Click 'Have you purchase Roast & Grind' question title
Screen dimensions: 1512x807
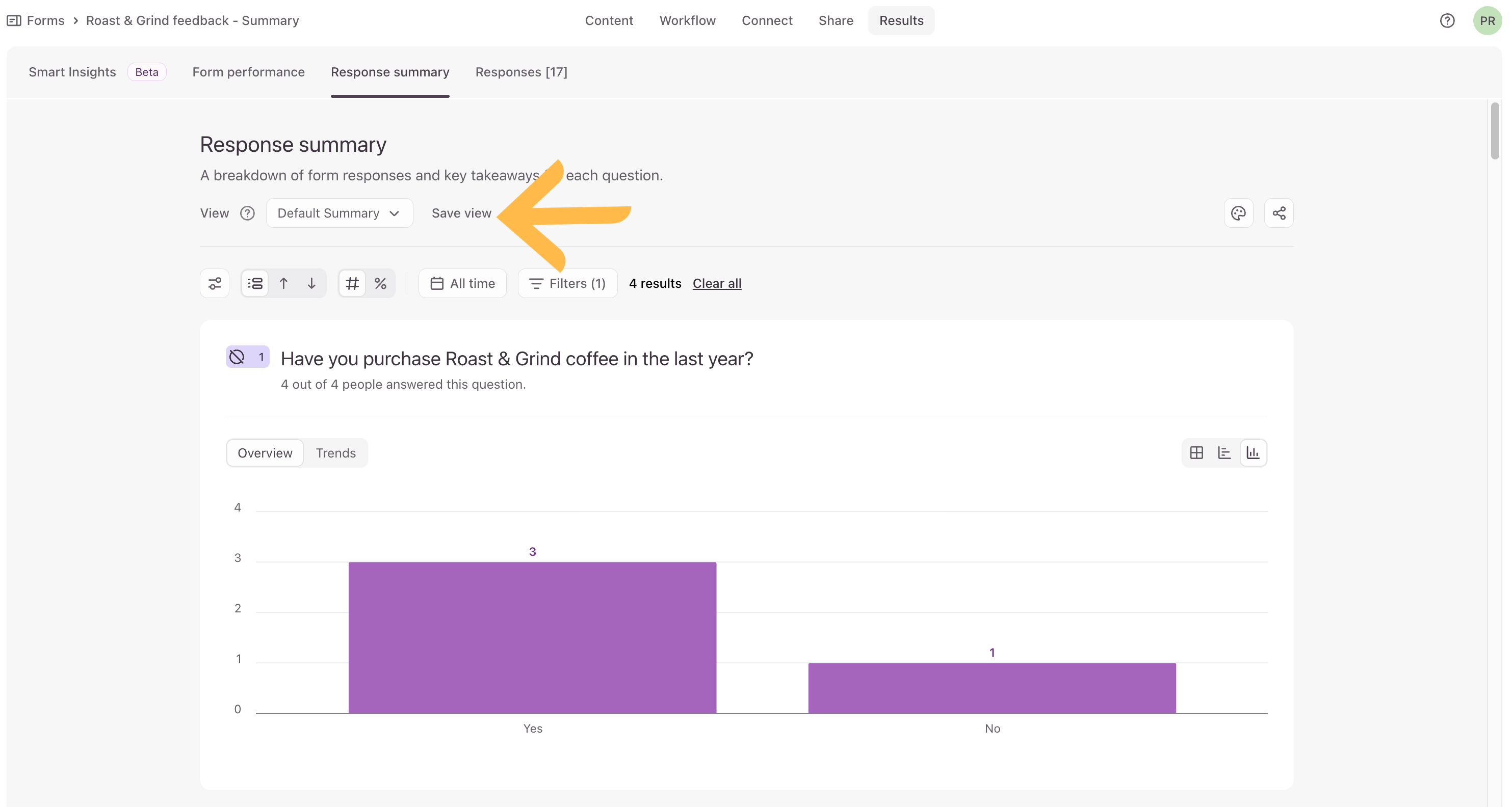(x=516, y=358)
